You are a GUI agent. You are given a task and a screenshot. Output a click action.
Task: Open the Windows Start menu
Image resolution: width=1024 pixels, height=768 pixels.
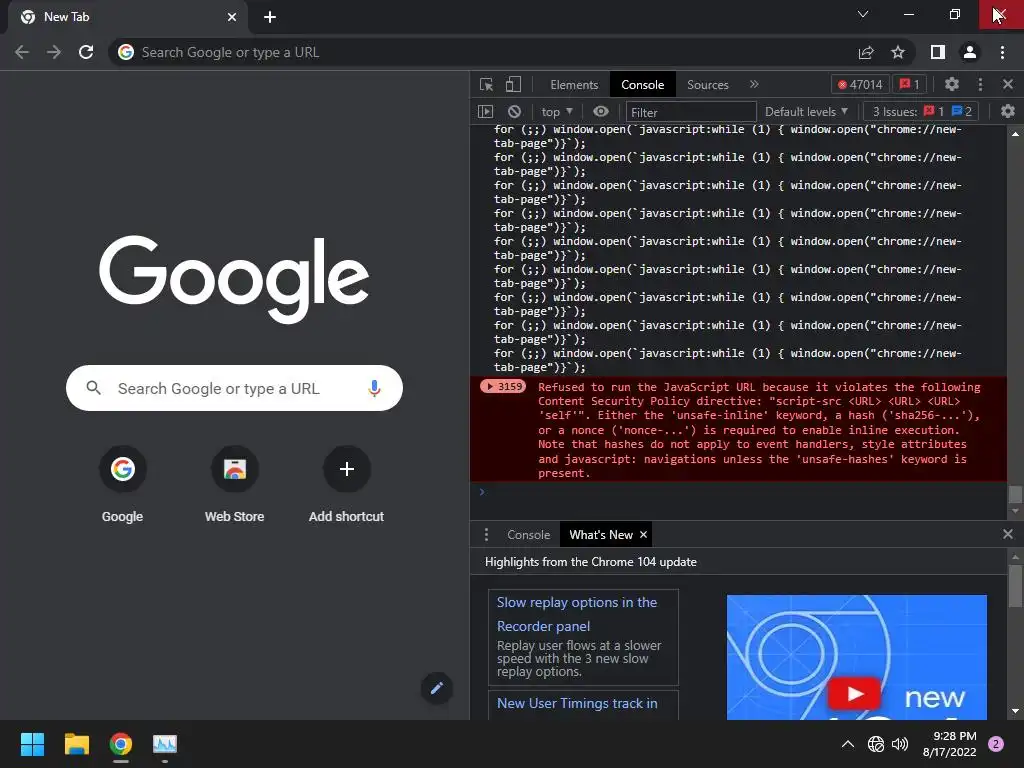pyautogui.click(x=32, y=744)
